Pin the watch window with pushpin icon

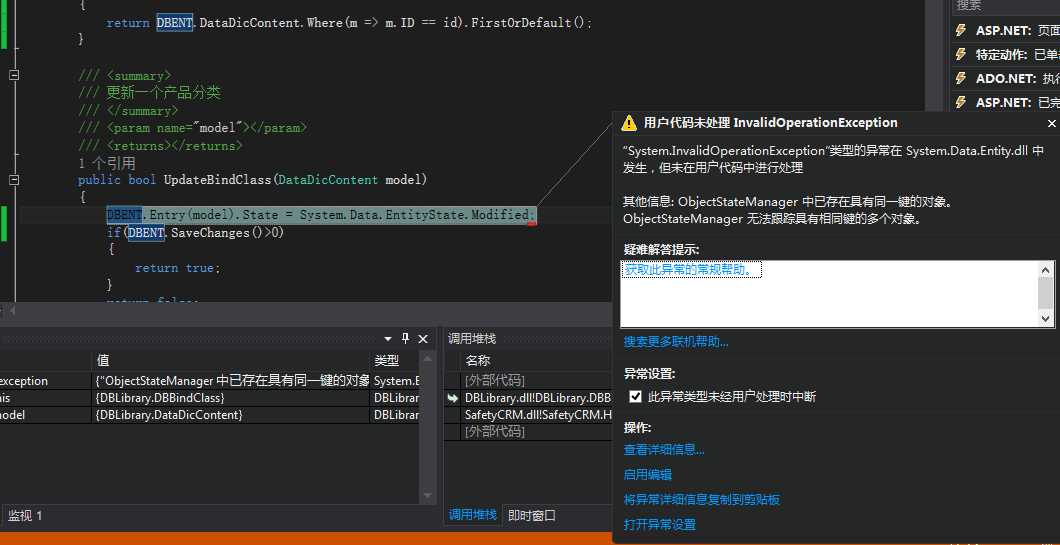click(x=406, y=339)
